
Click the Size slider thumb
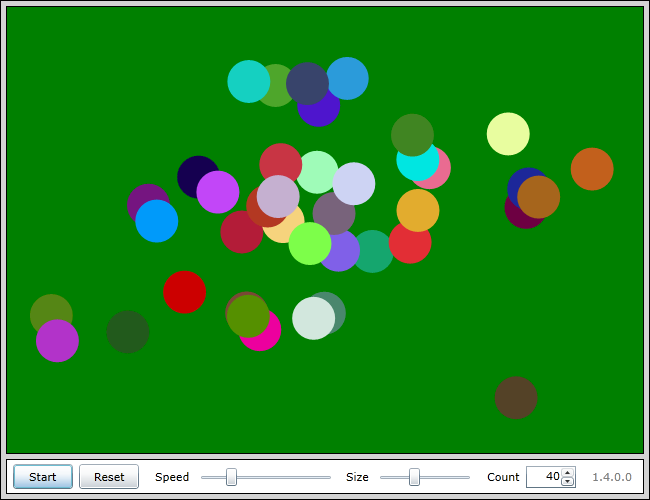coord(414,477)
